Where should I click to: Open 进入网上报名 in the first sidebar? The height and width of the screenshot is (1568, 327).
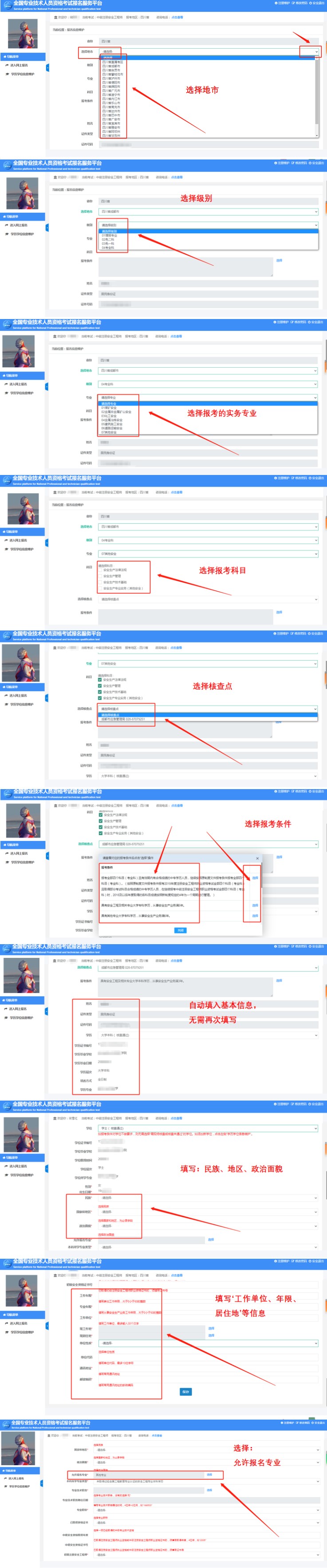[18, 65]
